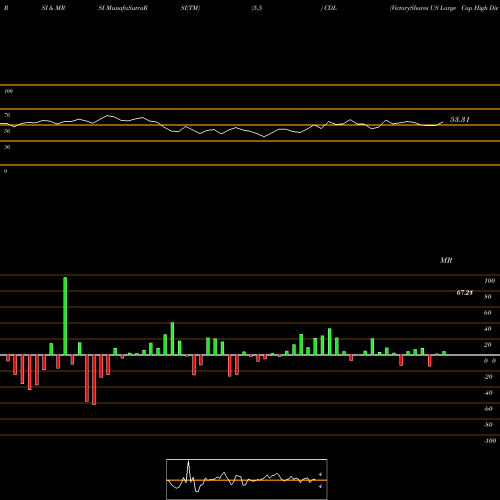
Task: Click the MR axis -100 label
Action: pyautogui.click(x=490, y=441)
